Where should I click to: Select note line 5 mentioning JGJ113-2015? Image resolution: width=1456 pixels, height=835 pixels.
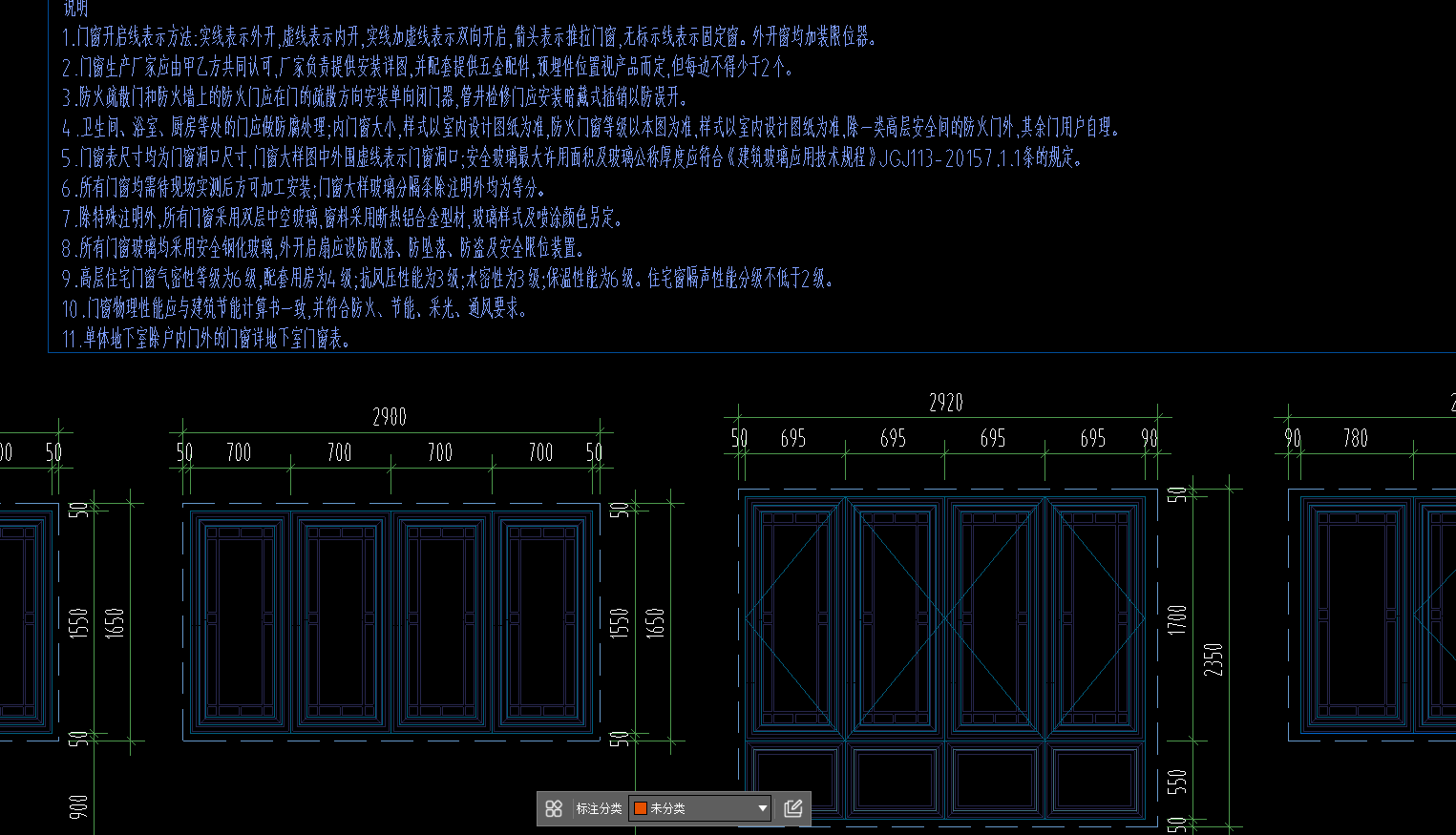click(573, 157)
